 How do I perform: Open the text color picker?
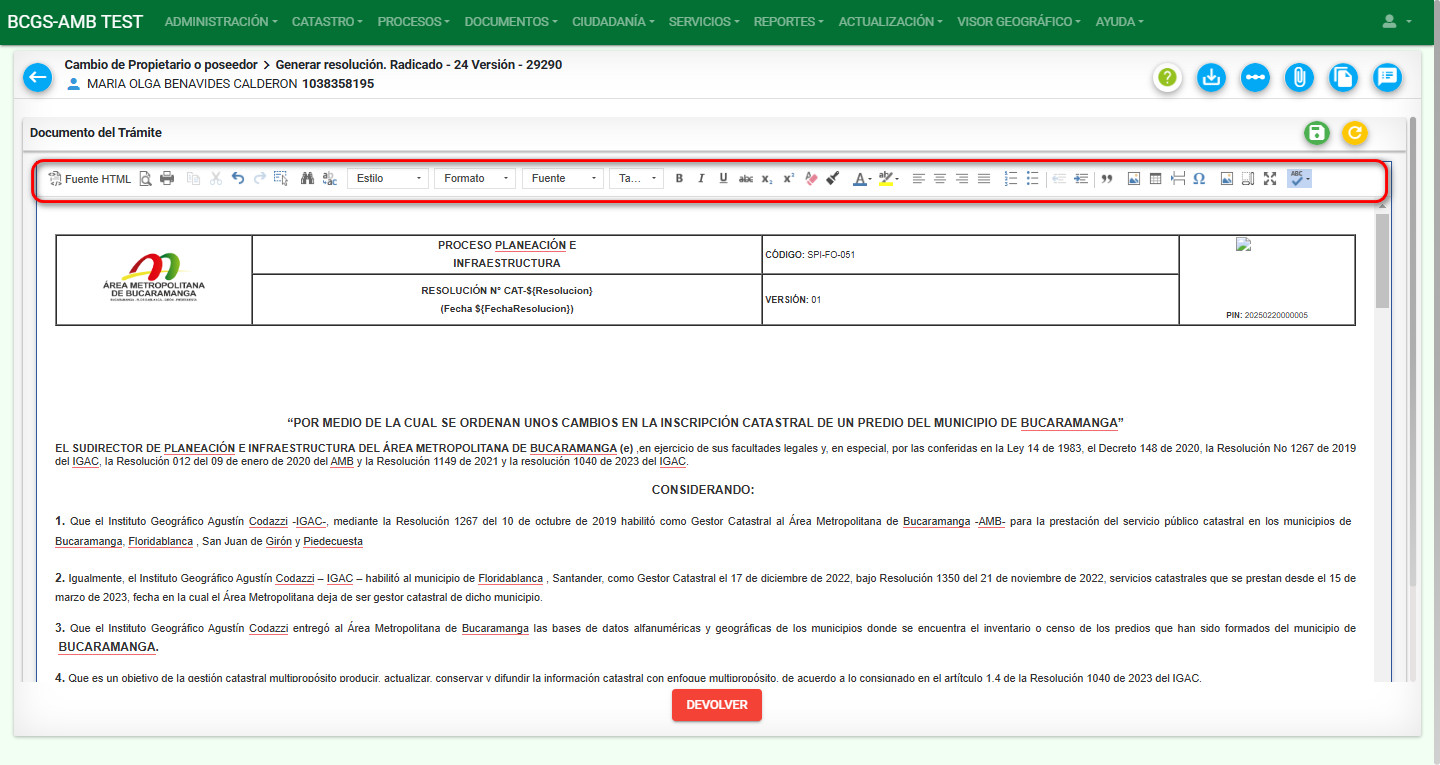861,179
